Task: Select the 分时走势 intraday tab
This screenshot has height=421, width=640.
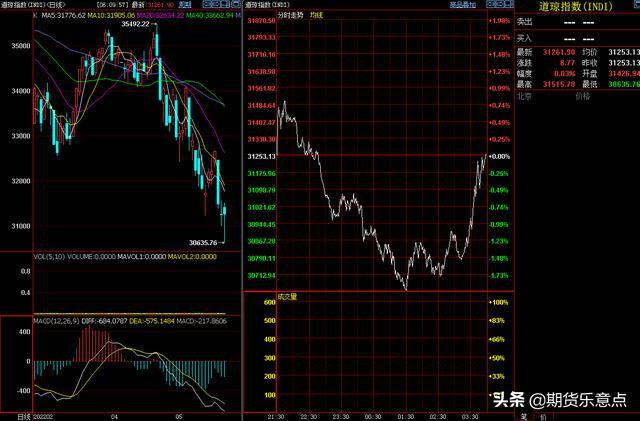Action: point(264,16)
